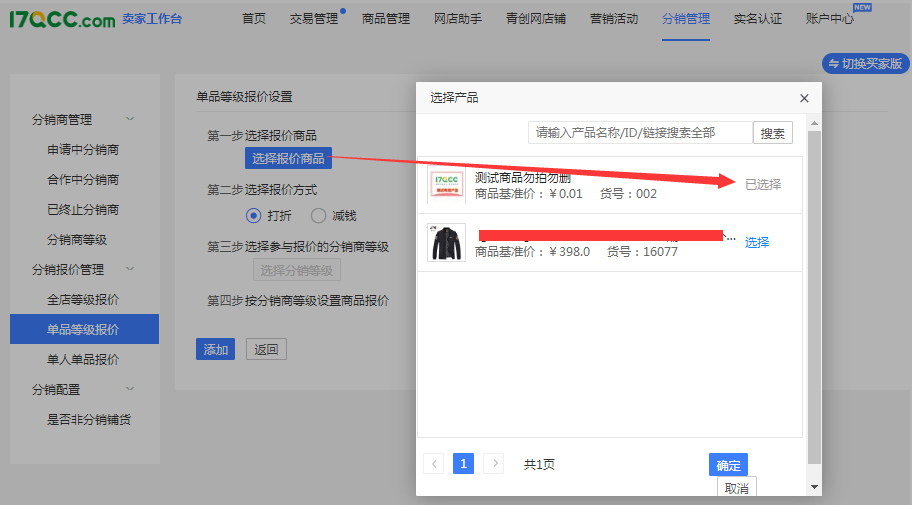Viewport: 912px width, 505px height.
Task: Click the blue 添加 button
Action: coord(215,349)
